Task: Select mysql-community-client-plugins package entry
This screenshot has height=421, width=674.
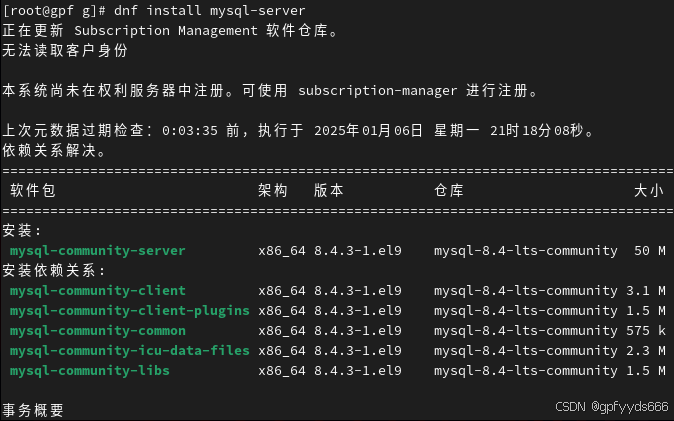Action: (x=129, y=310)
